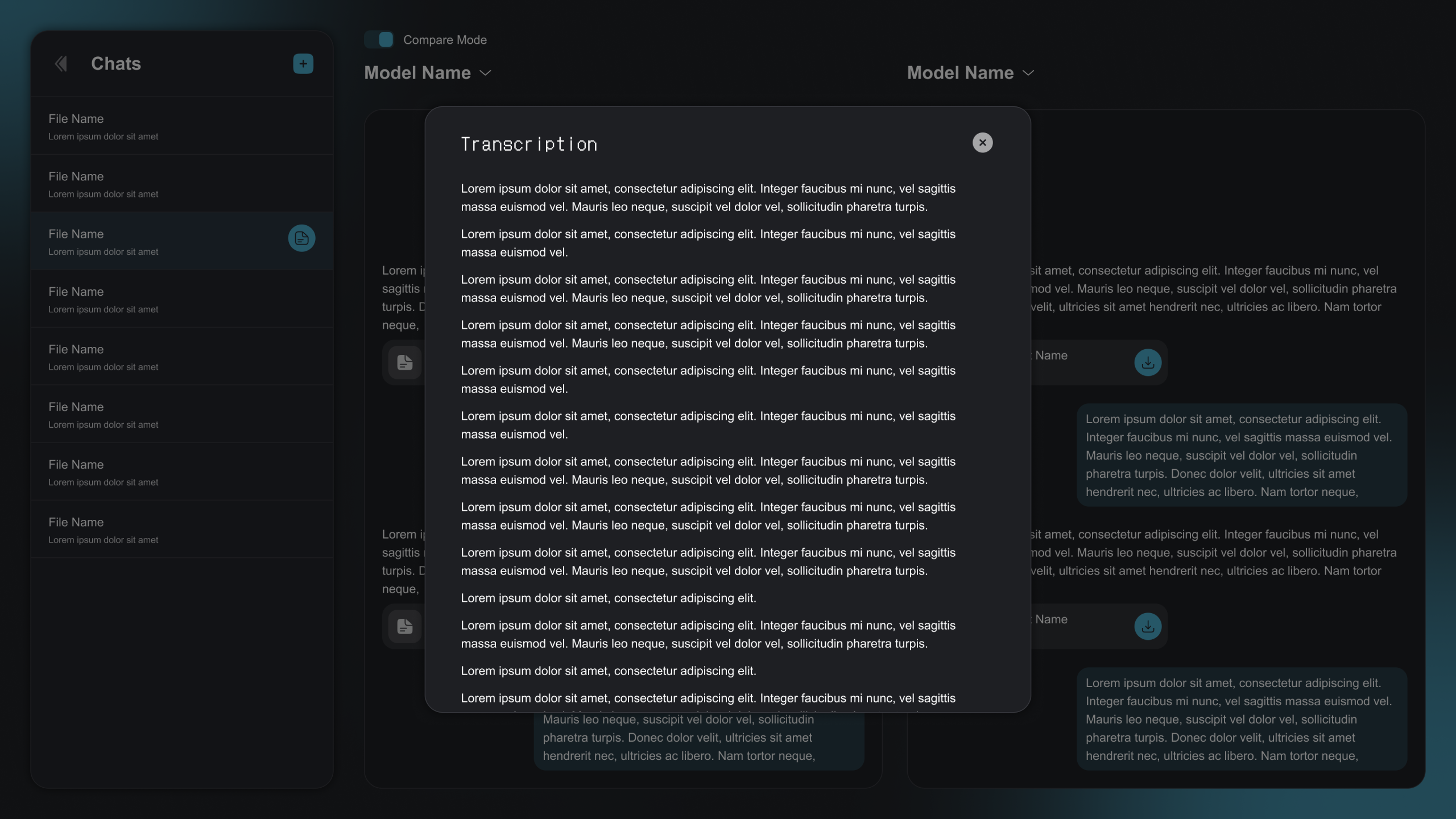This screenshot has width=1456, height=819.
Task: Click the Transcription dialog title
Action: click(529, 144)
